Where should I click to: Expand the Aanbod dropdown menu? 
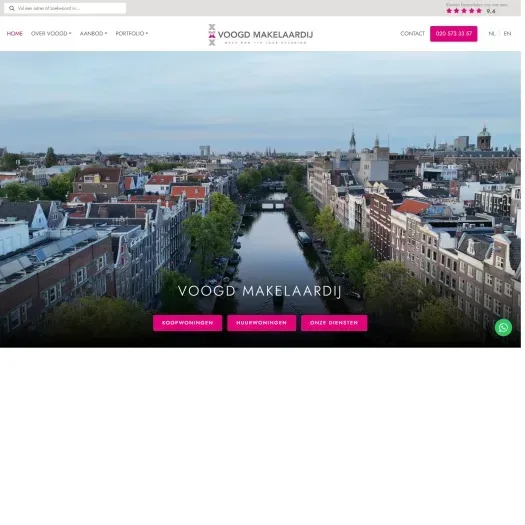point(93,33)
